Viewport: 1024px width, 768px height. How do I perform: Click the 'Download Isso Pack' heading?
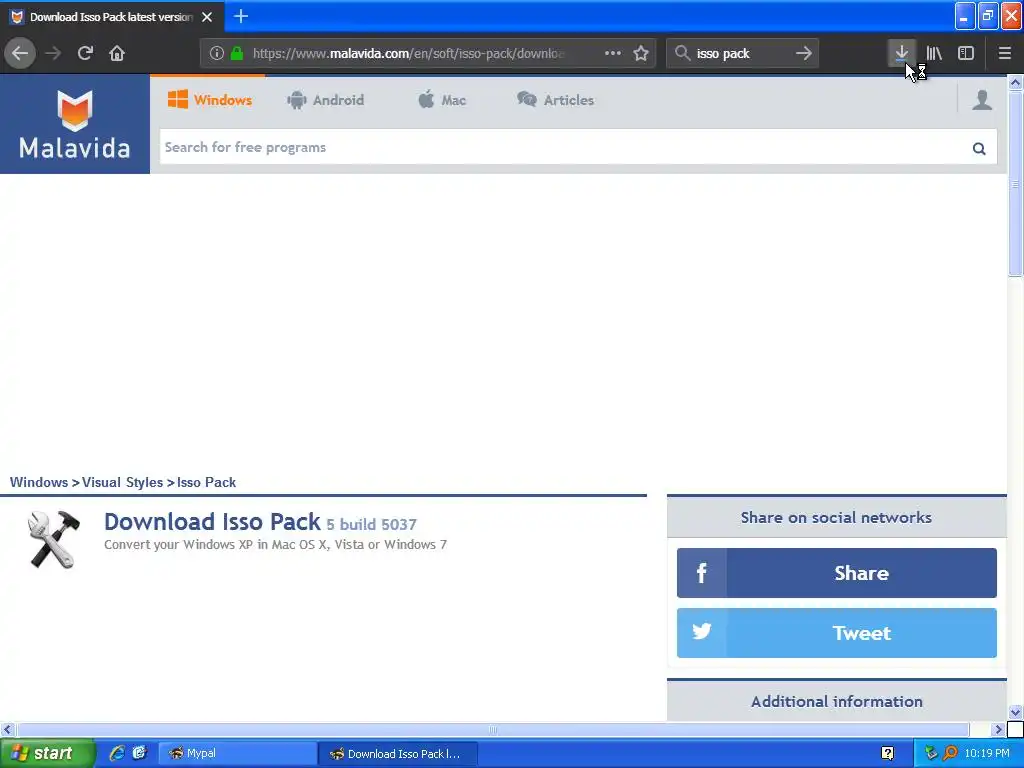(x=212, y=522)
